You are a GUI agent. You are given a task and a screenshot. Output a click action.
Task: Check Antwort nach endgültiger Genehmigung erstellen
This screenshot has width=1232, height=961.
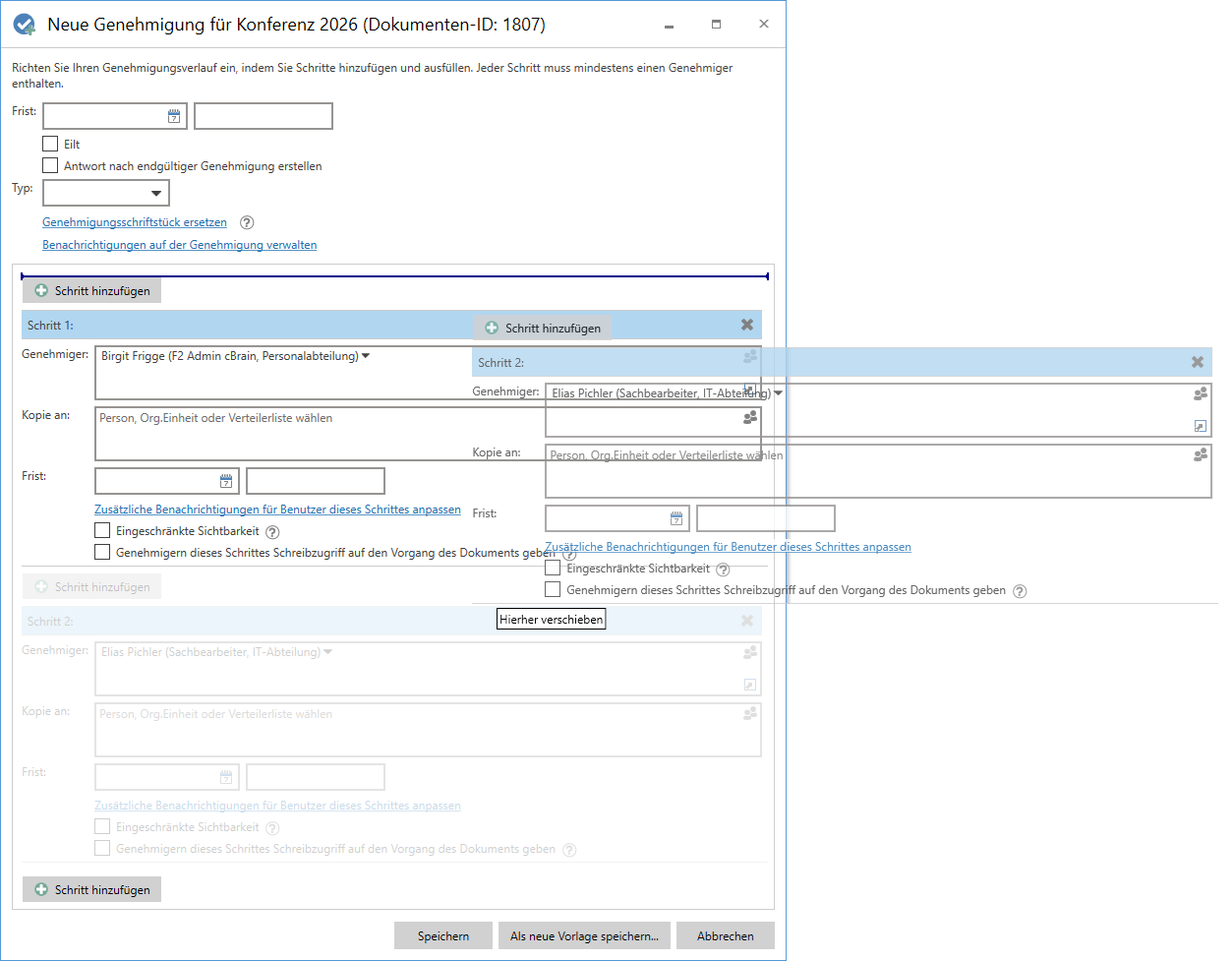click(50, 164)
